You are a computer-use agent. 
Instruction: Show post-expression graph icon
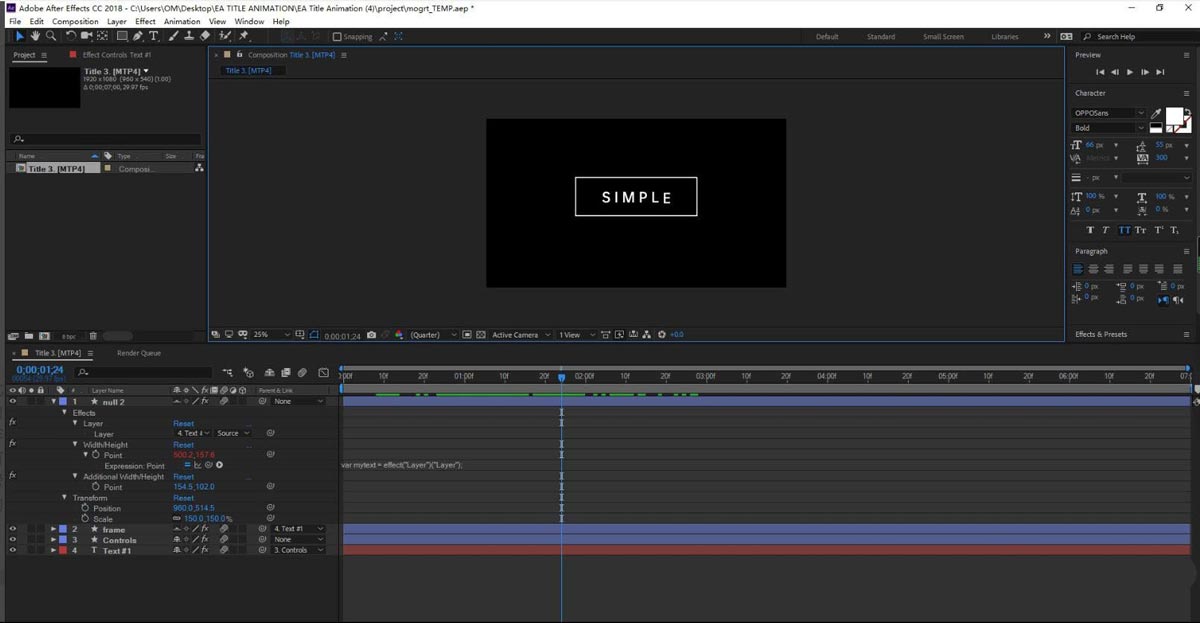pos(198,466)
